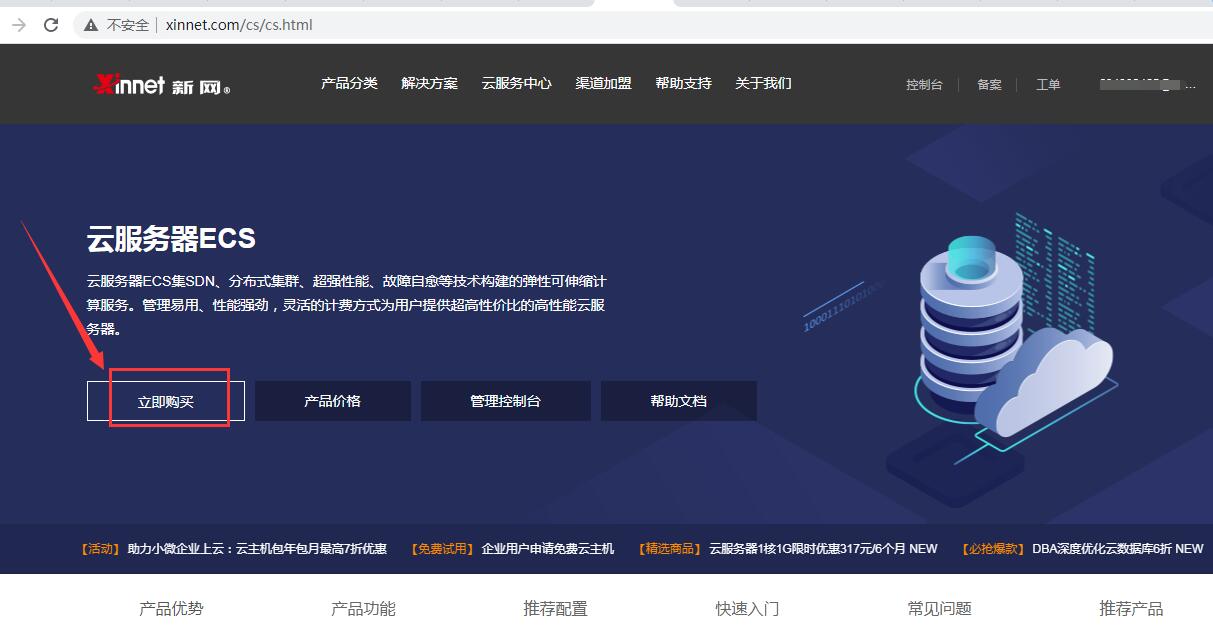Switch to 推荐配置 tab
This screenshot has width=1213, height=632.
coord(555,608)
